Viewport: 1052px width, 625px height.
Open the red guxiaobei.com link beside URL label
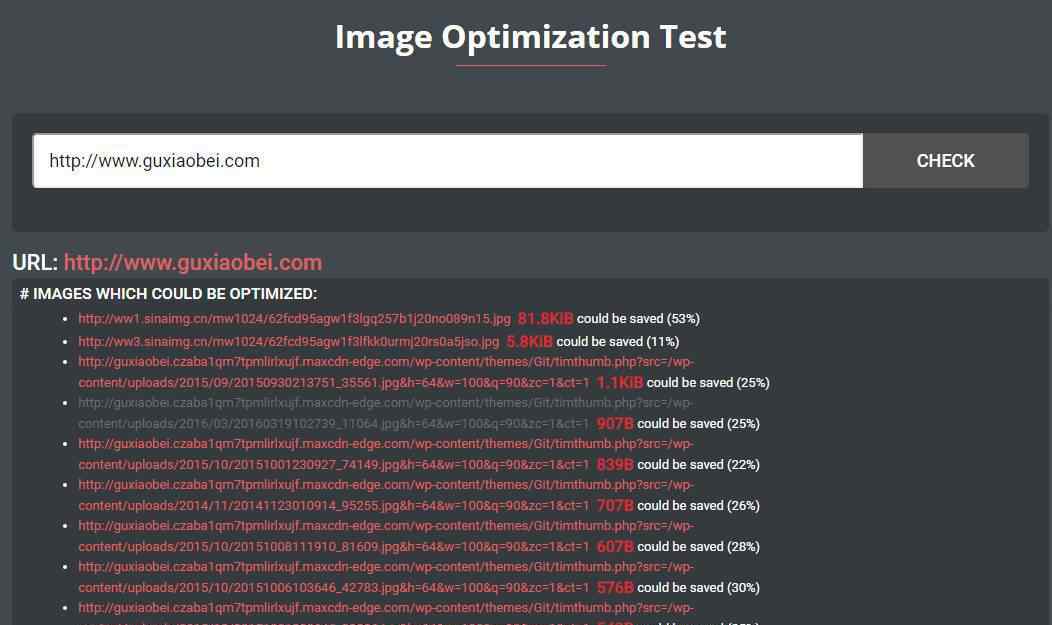pyautogui.click(x=193, y=263)
